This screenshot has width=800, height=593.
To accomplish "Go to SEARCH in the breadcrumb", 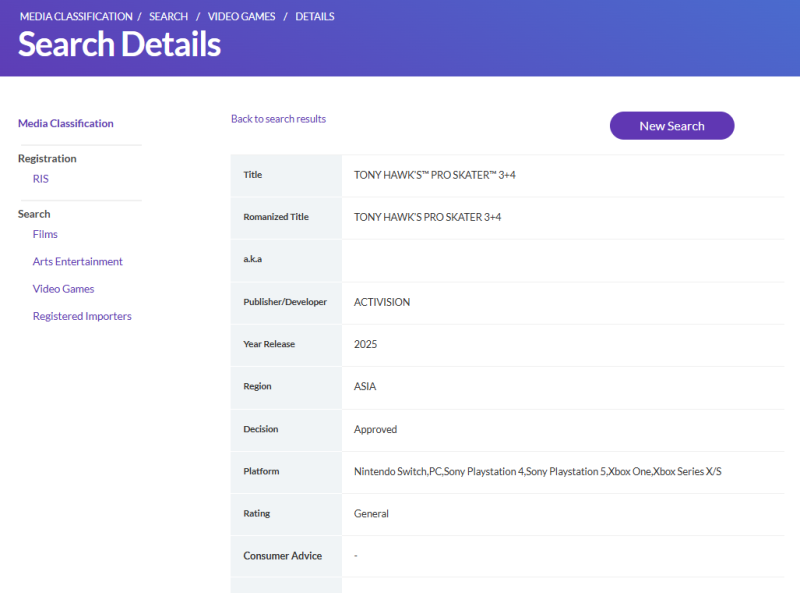I will 168,17.
